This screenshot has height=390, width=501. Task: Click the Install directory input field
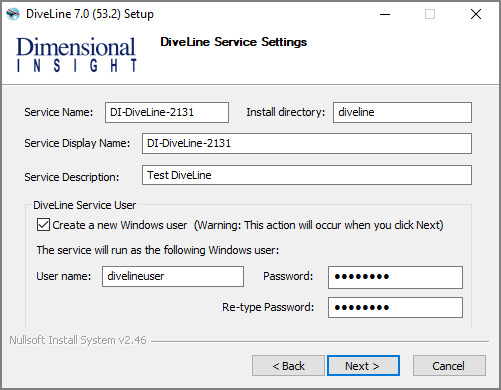pyautogui.click(x=402, y=112)
